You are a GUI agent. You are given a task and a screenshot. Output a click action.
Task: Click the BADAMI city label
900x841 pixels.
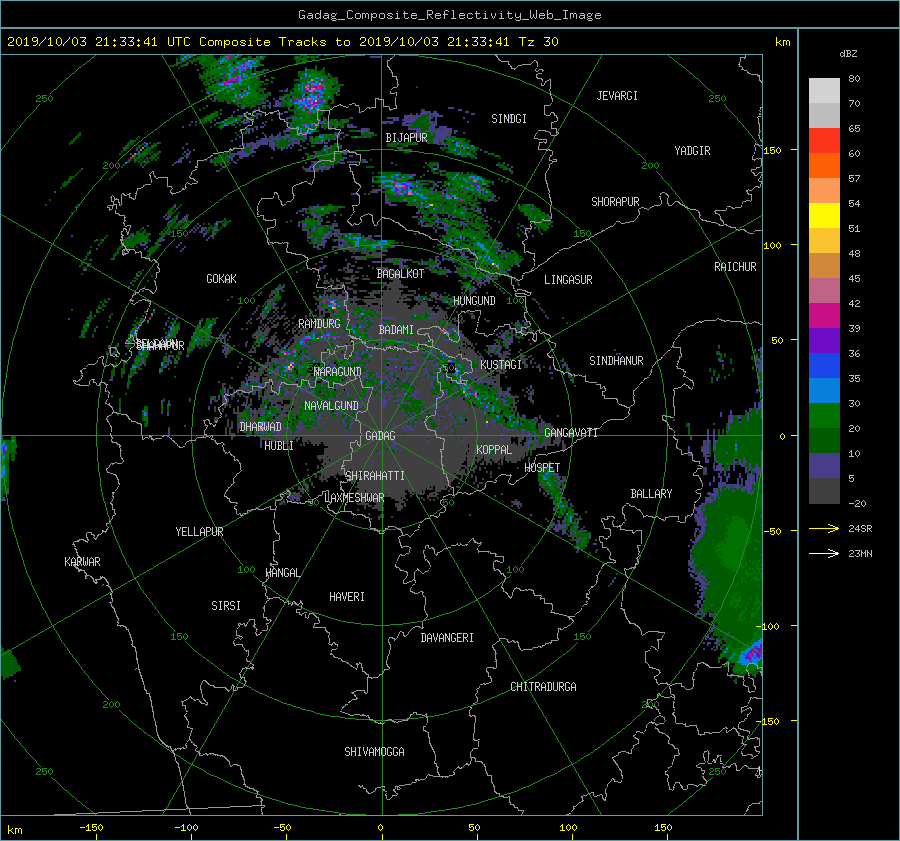tap(396, 330)
